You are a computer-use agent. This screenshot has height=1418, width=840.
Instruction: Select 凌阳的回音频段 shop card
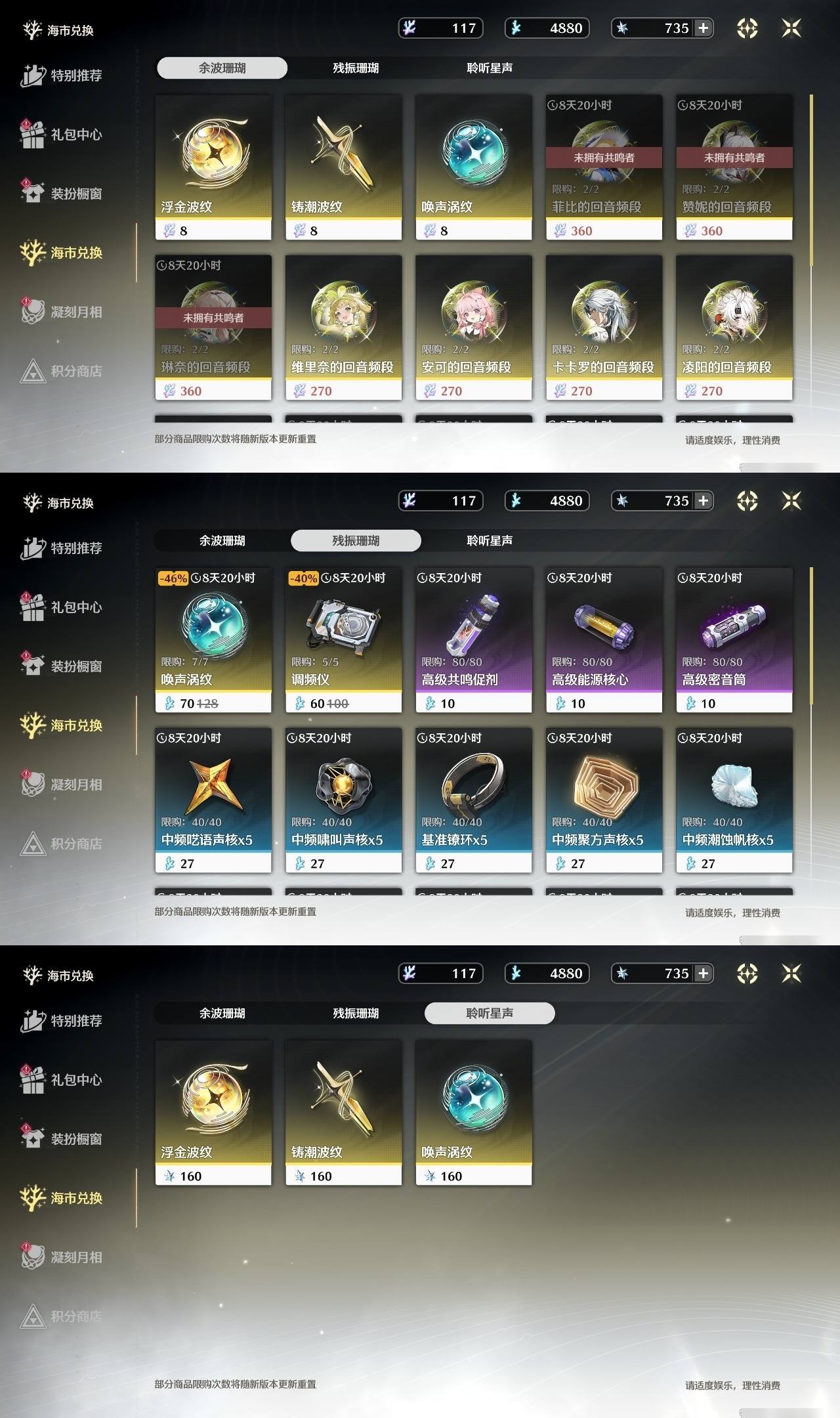734,328
